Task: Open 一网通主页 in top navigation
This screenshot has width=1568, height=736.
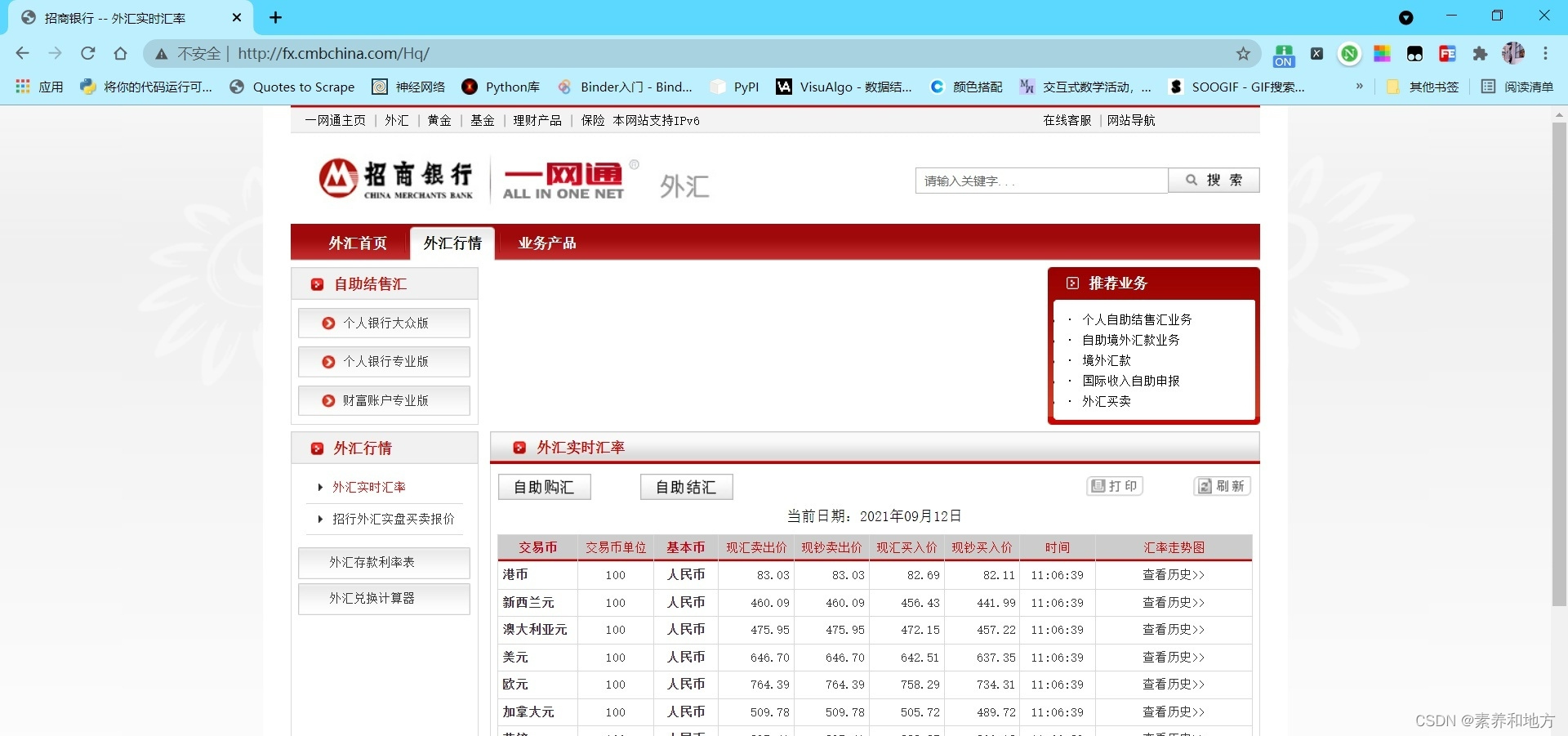Action: pyautogui.click(x=335, y=120)
